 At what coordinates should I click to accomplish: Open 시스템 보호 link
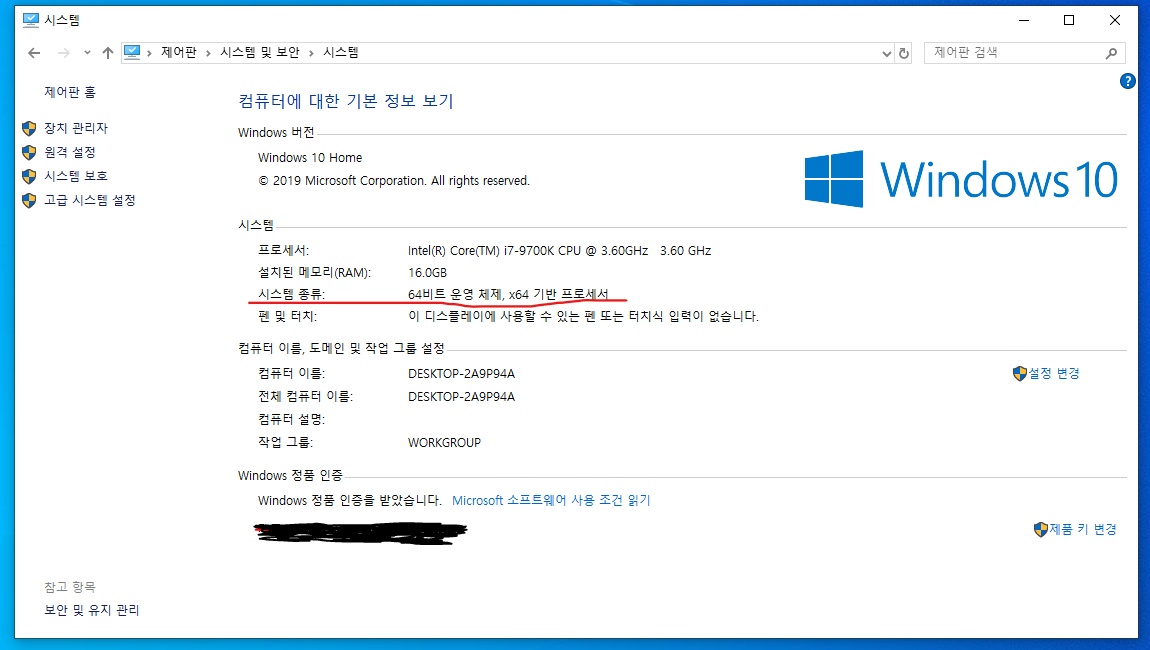coord(76,176)
